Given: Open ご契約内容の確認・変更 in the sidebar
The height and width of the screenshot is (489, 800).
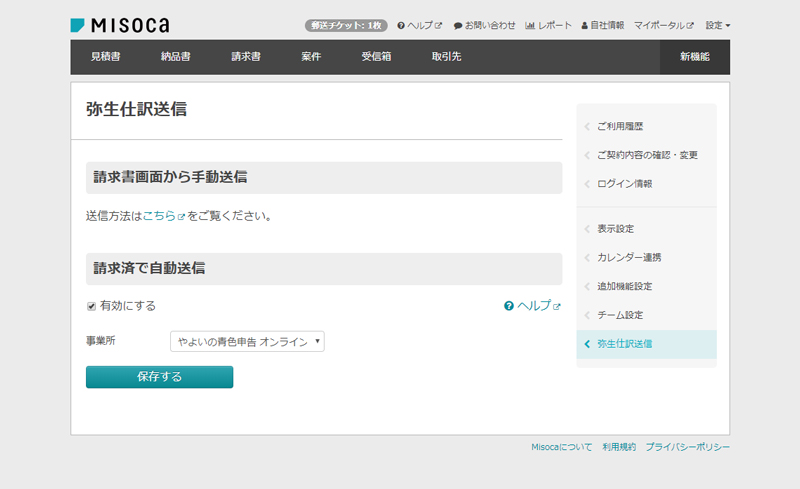Looking at the screenshot, I should coord(646,155).
